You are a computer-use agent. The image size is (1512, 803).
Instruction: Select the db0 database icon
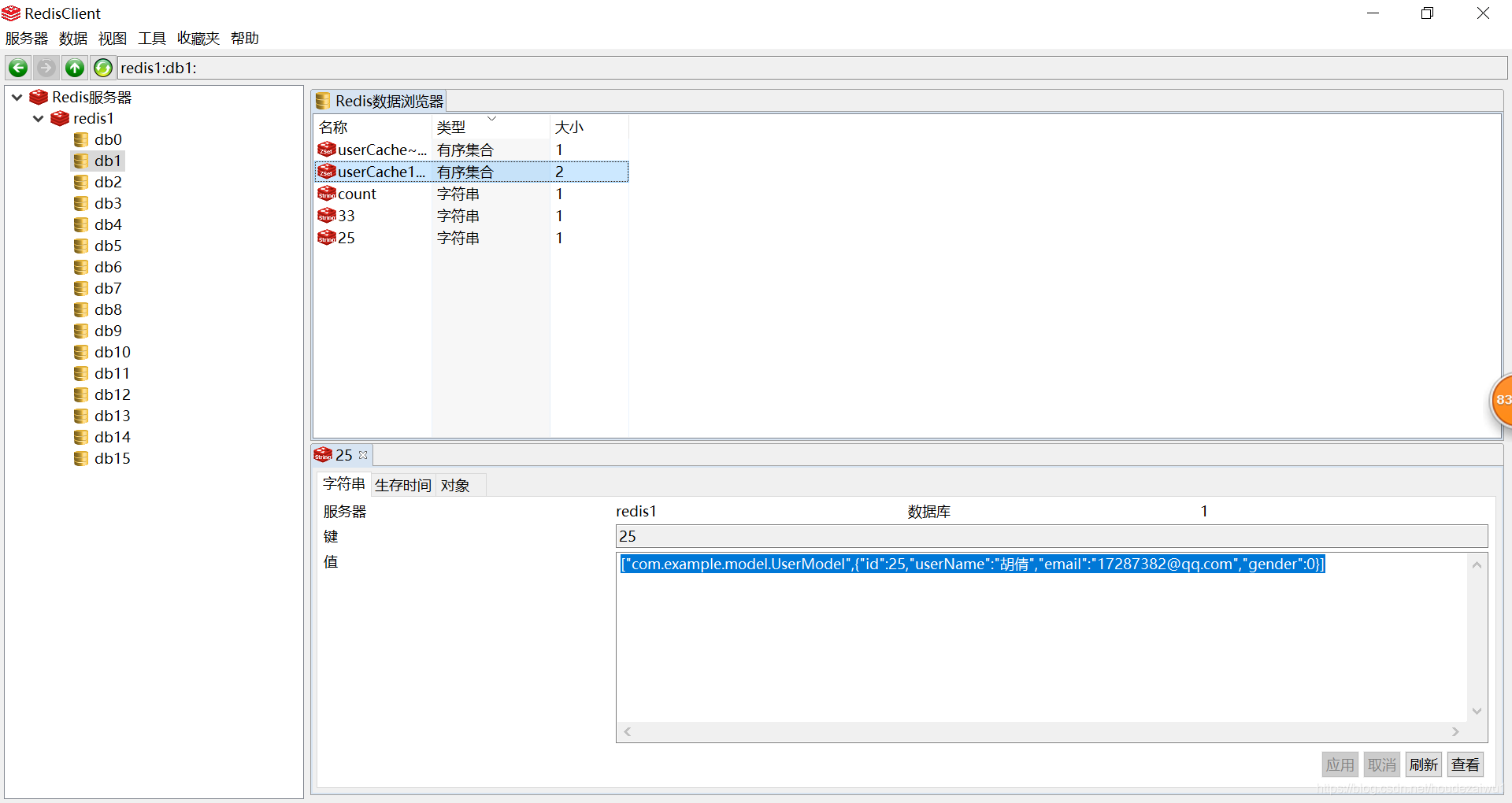[81, 139]
